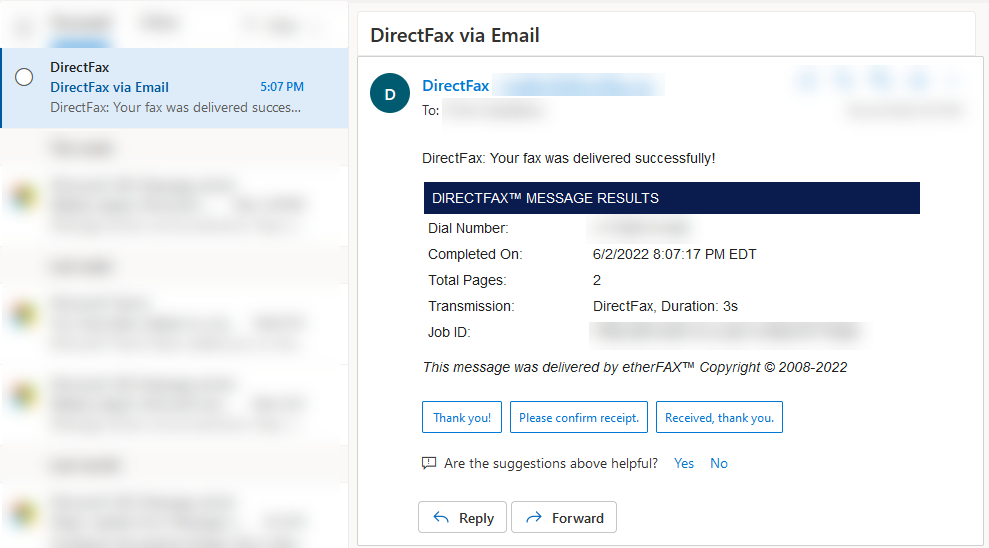
Task: Tick the selection circle on the DirectFax message
Action: pos(25,77)
